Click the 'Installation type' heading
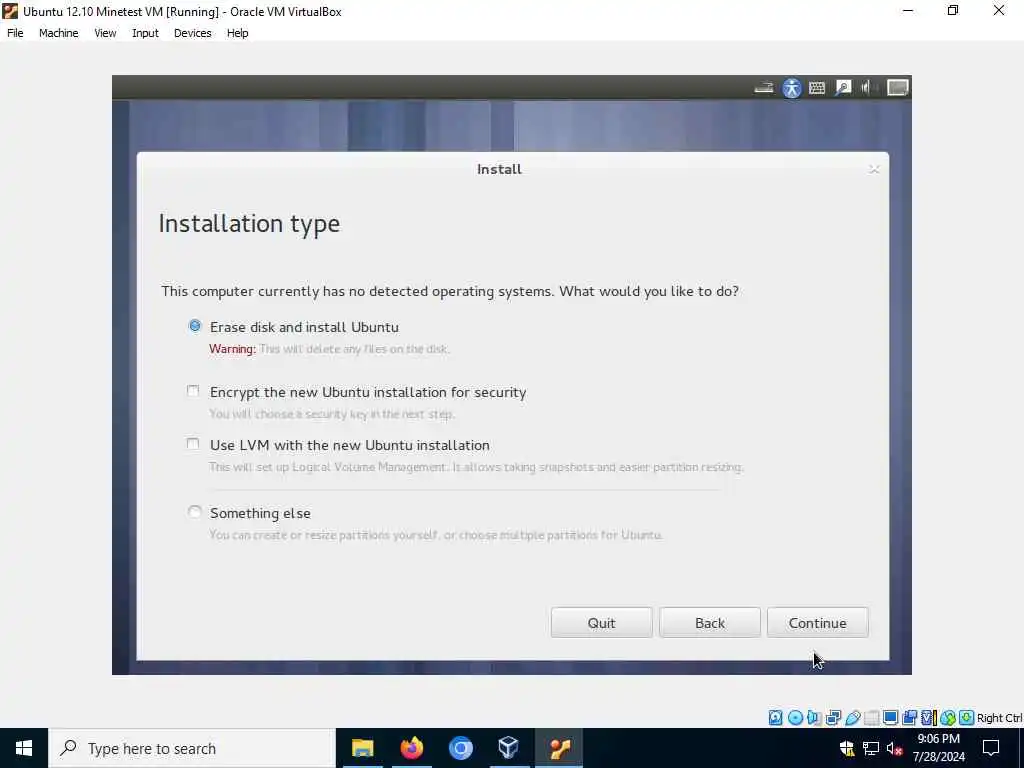Screen dimensions: 1024x768 (x=249, y=224)
